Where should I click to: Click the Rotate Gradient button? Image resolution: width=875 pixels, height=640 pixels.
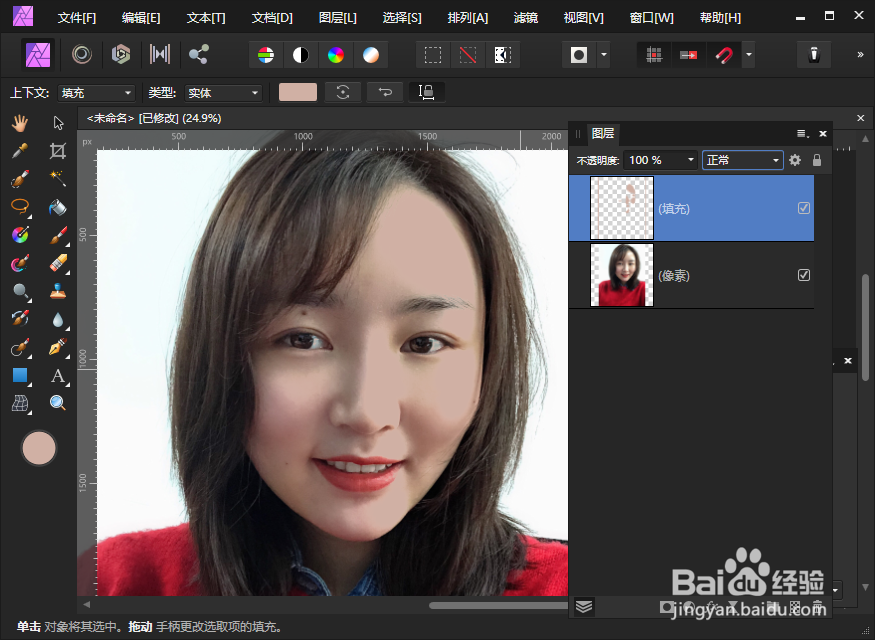coord(343,92)
